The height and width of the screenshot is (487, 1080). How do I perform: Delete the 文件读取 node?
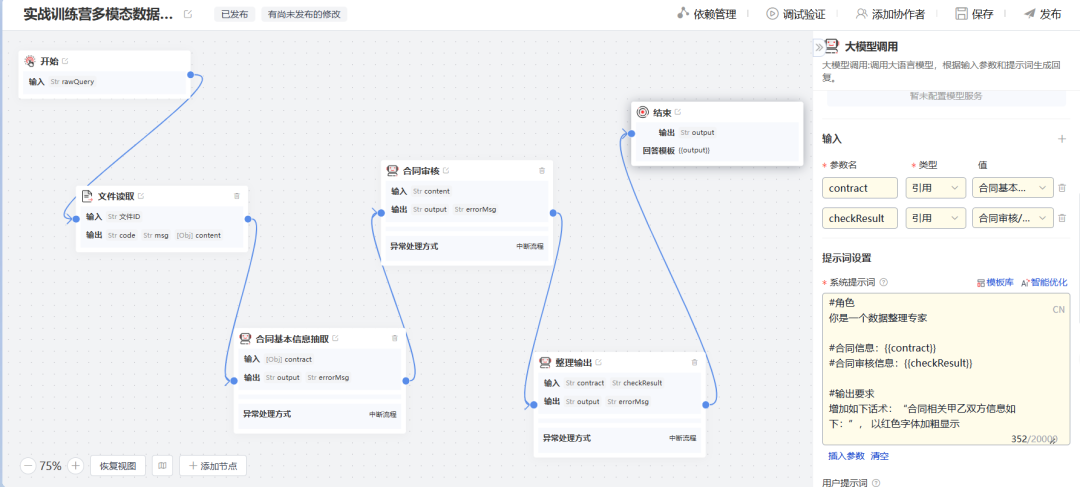(237, 196)
